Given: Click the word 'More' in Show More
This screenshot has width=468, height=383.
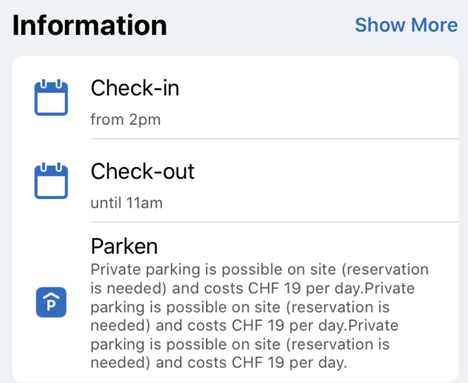Looking at the screenshot, I should click(x=434, y=25).
